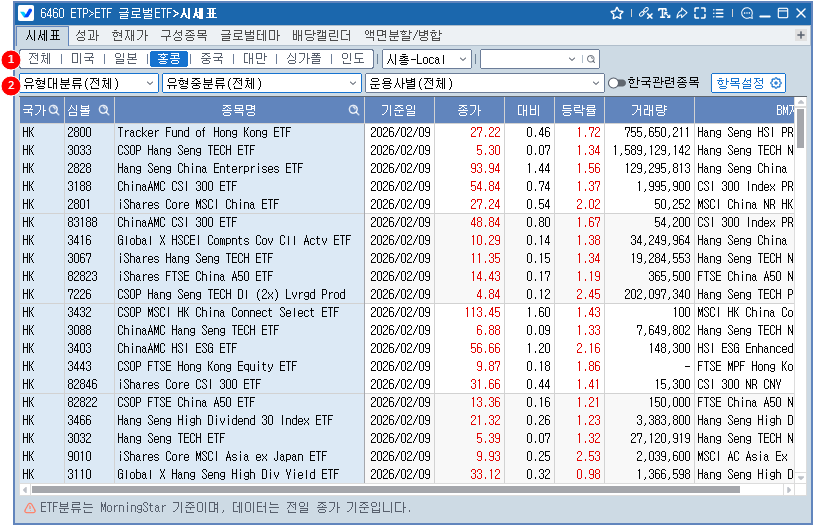This screenshot has width=817, height=526.
Task: Open the 운용사별(전체) dropdown
Action: (x=485, y=83)
